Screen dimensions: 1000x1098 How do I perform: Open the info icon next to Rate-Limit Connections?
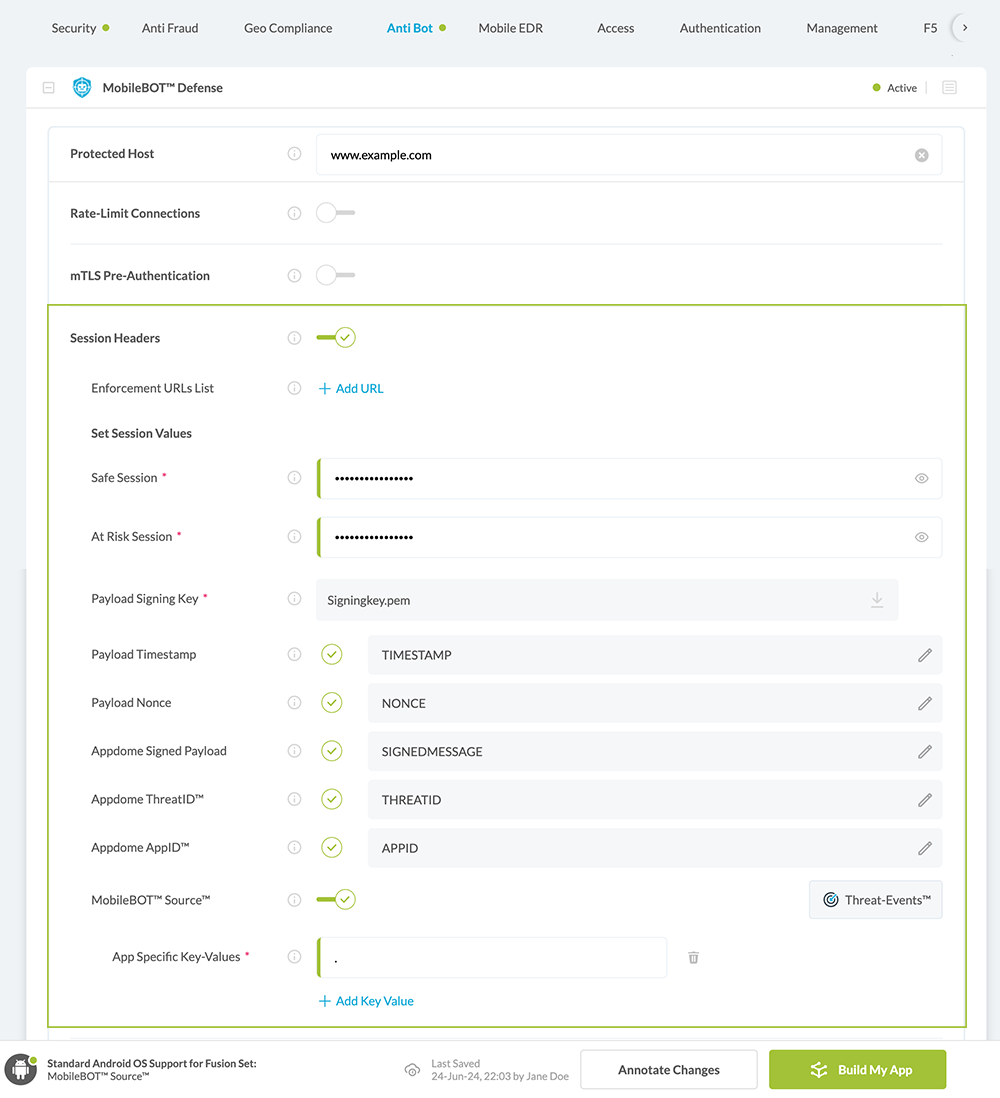294,213
